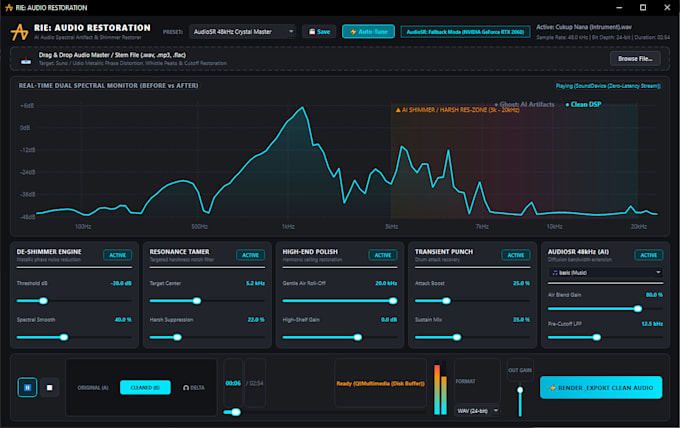
Task: Expand the basic (Music) model dropdown
Action: coord(605,272)
